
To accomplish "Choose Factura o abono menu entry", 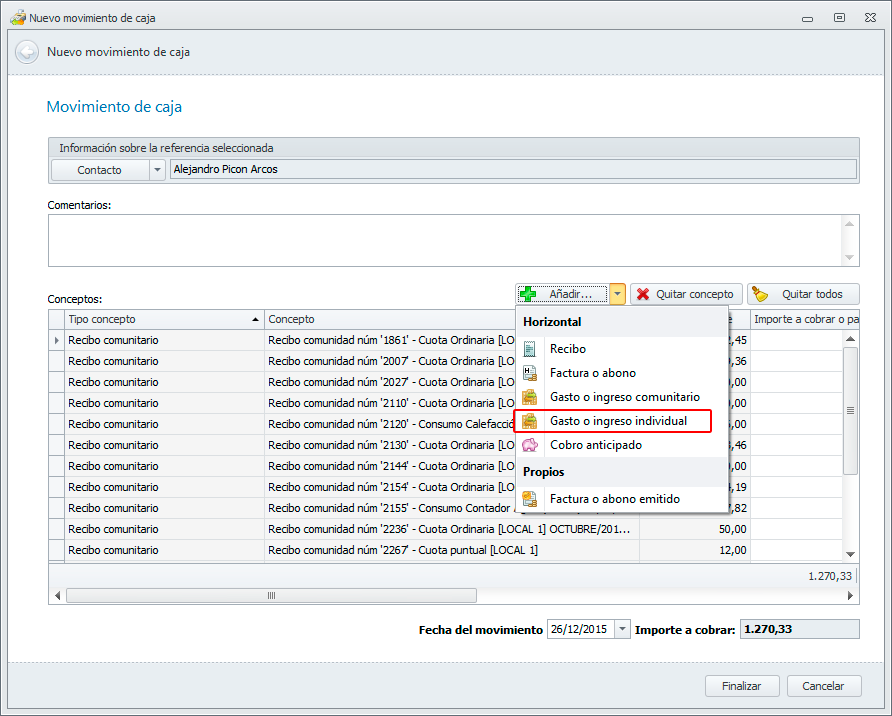I will point(621,373).
